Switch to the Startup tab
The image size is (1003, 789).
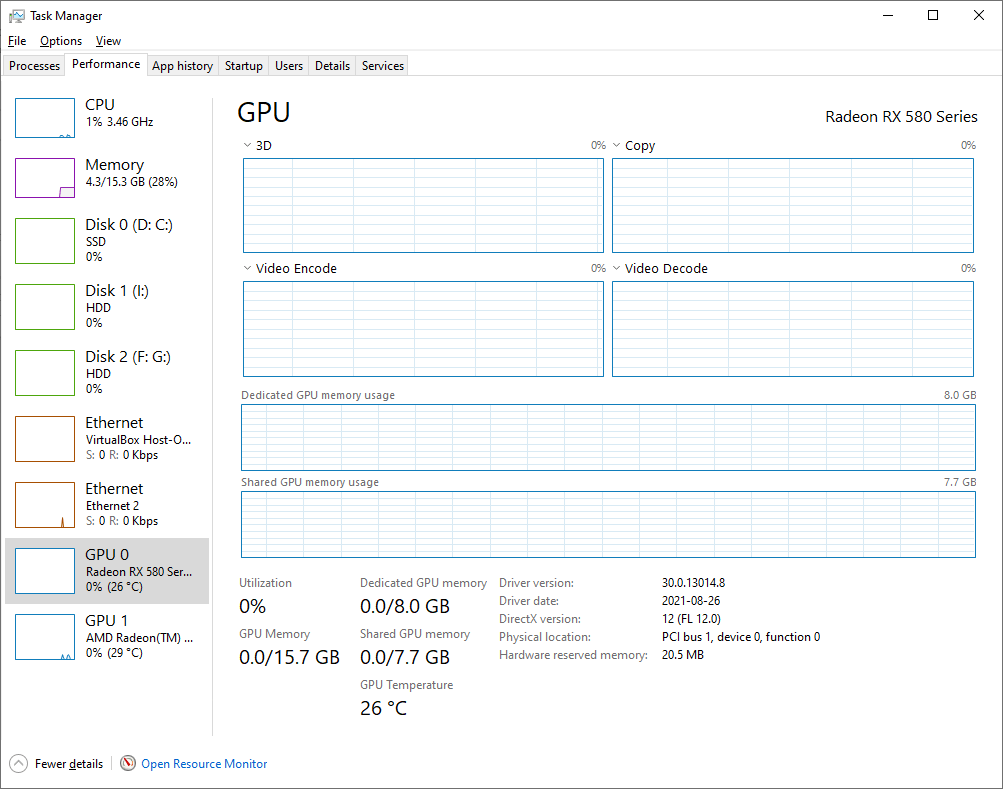pos(244,66)
